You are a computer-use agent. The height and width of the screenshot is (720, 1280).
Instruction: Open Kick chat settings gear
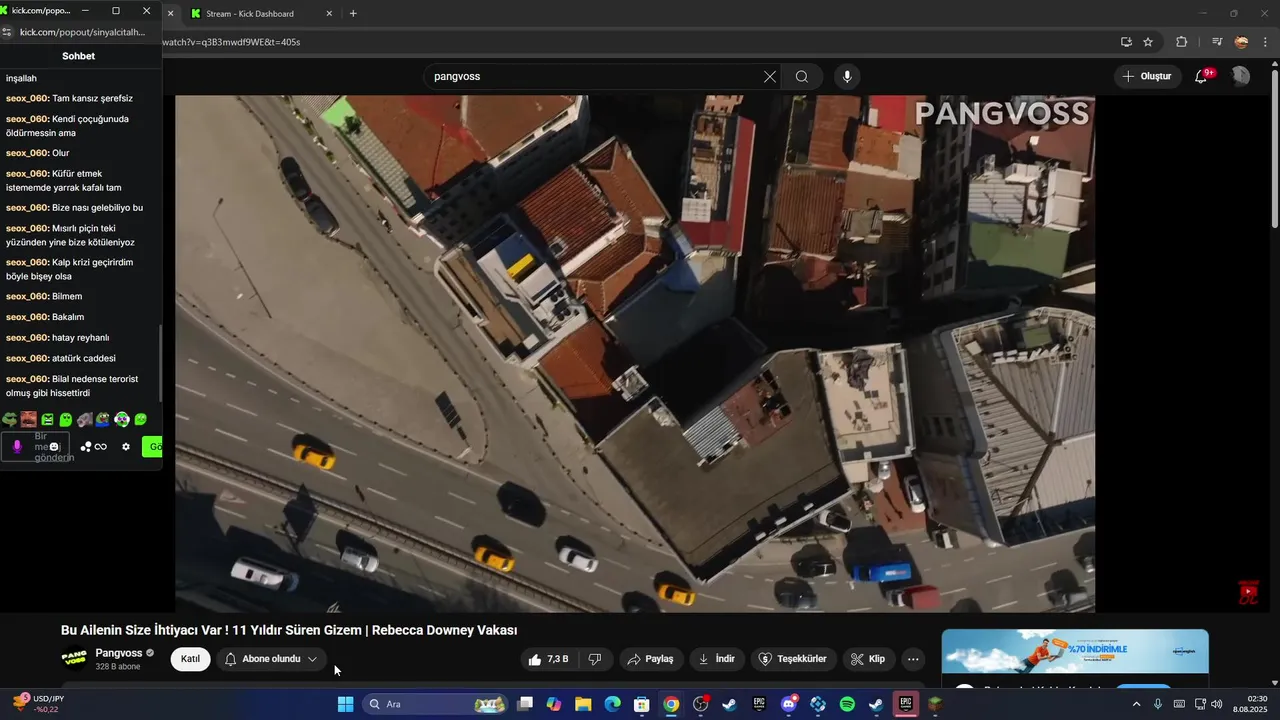126,447
